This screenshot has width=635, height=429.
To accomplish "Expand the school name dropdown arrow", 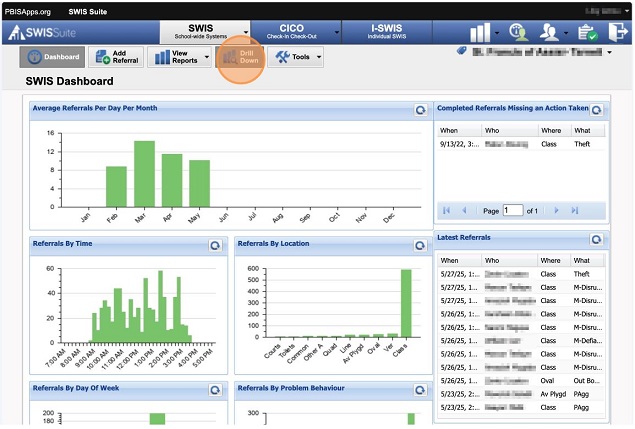I will pos(609,52).
